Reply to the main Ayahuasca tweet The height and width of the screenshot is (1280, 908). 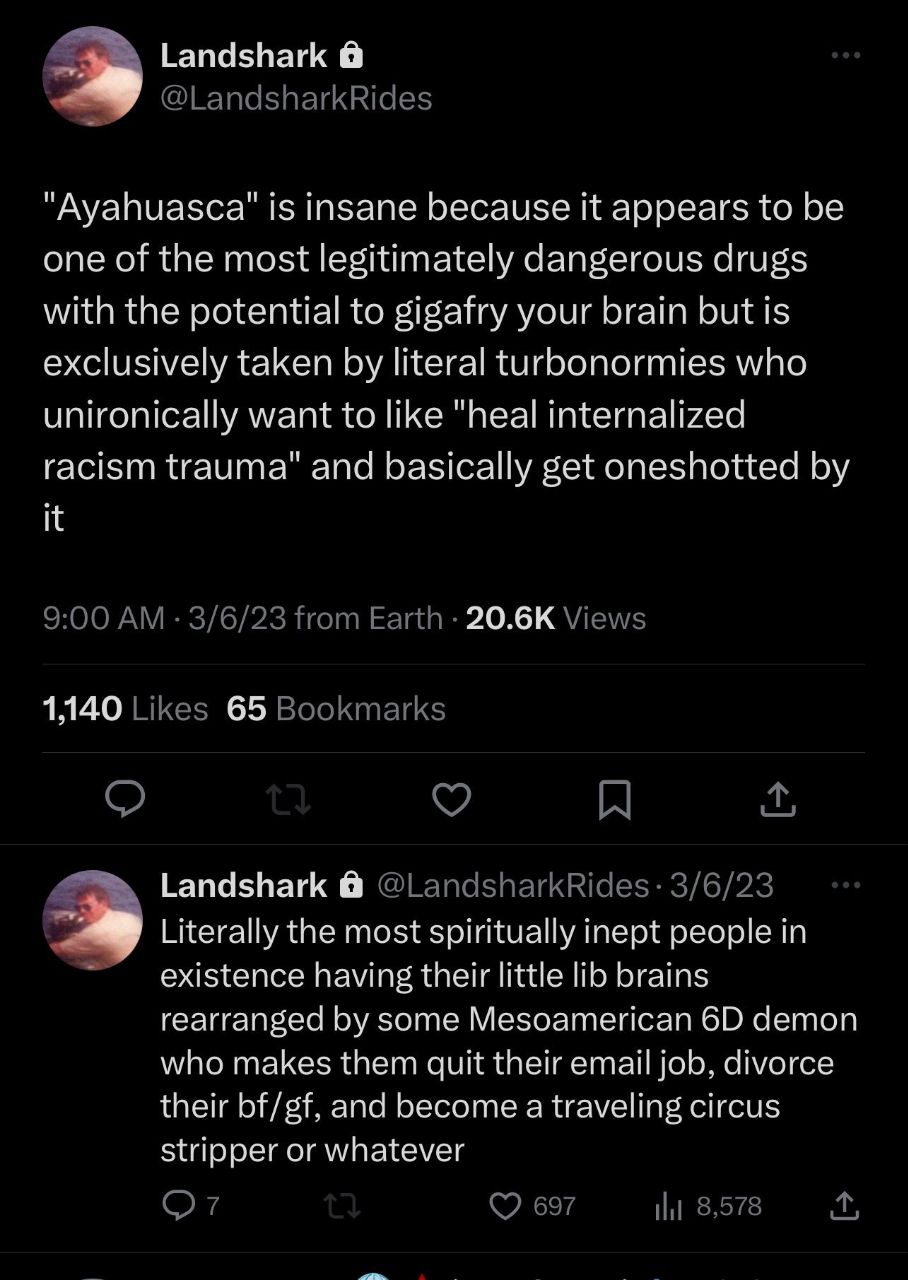(x=126, y=800)
